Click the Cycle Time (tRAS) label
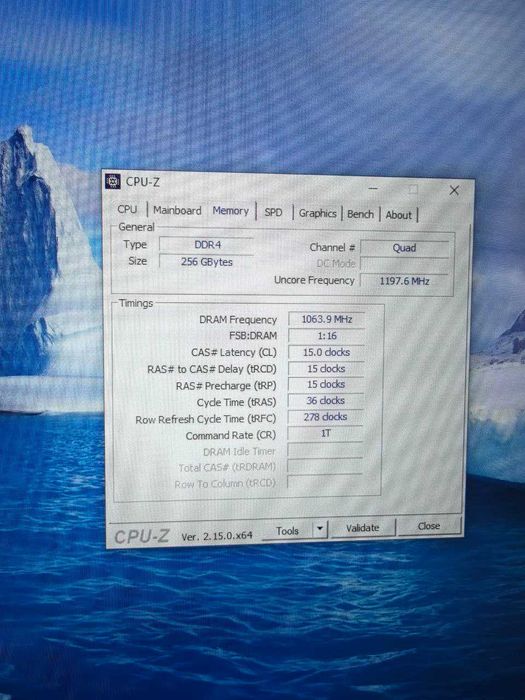This screenshot has height=700, width=525. pos(237,403)
